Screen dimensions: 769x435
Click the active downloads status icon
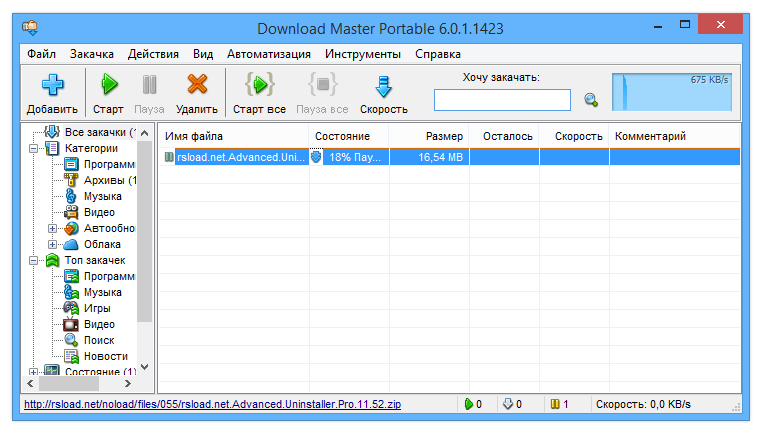click(x=468, y=404)
